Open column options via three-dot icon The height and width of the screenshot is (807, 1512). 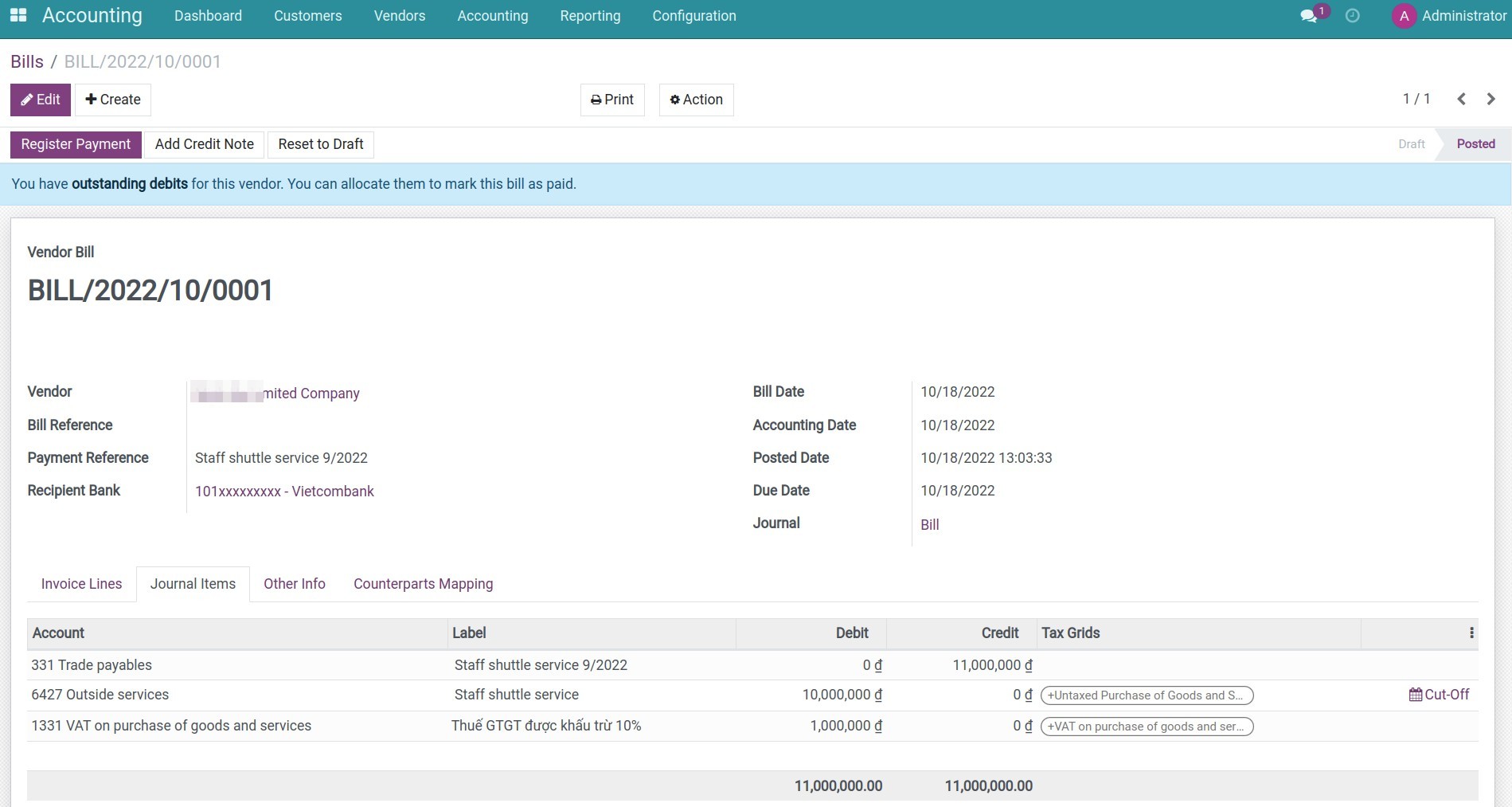1471,633
